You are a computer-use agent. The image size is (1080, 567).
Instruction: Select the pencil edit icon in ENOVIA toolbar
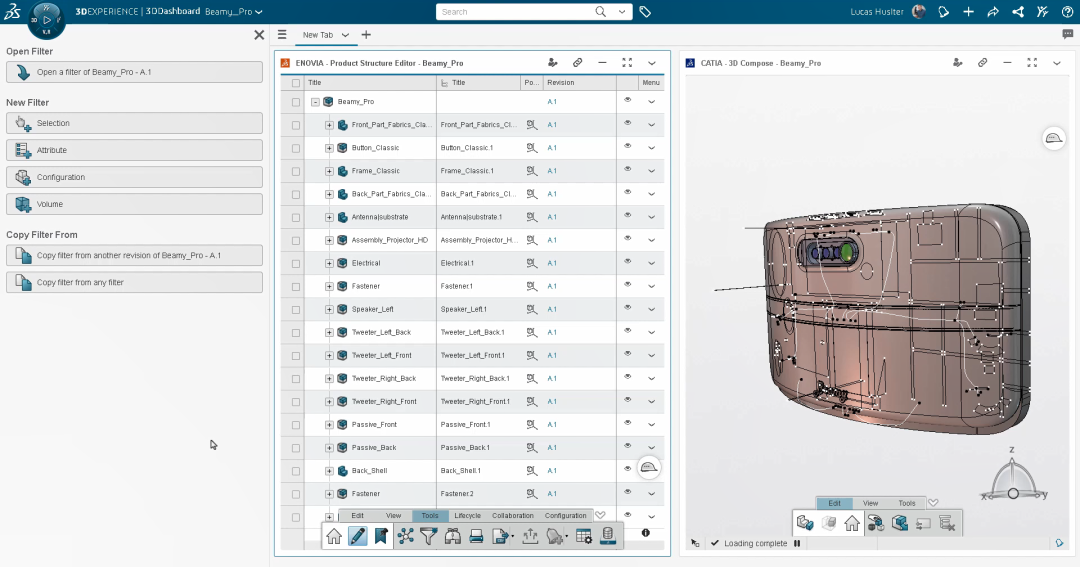[357, 536]
